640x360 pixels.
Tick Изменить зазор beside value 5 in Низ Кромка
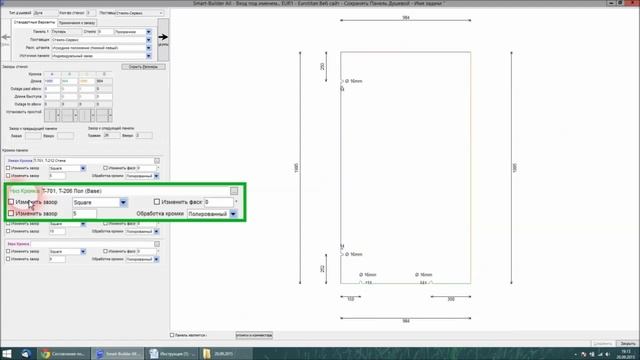click(11, 213)
